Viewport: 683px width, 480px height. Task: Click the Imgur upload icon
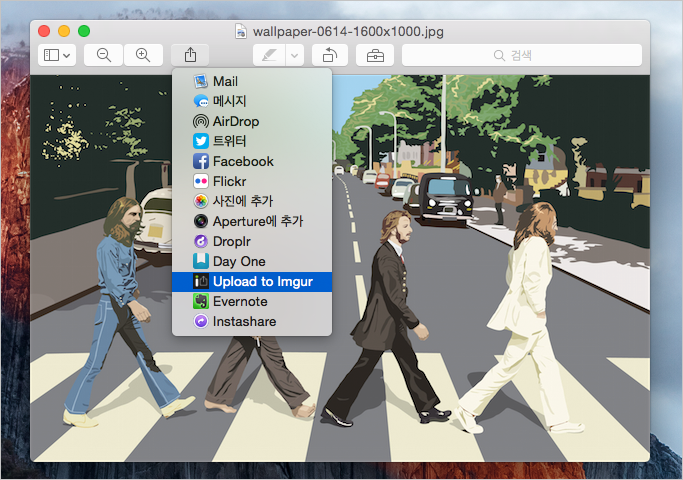tap(200, 281)
